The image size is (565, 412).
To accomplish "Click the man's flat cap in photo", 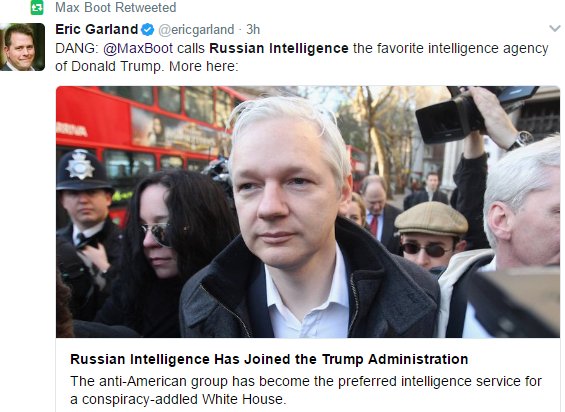I will click(431, 219).
